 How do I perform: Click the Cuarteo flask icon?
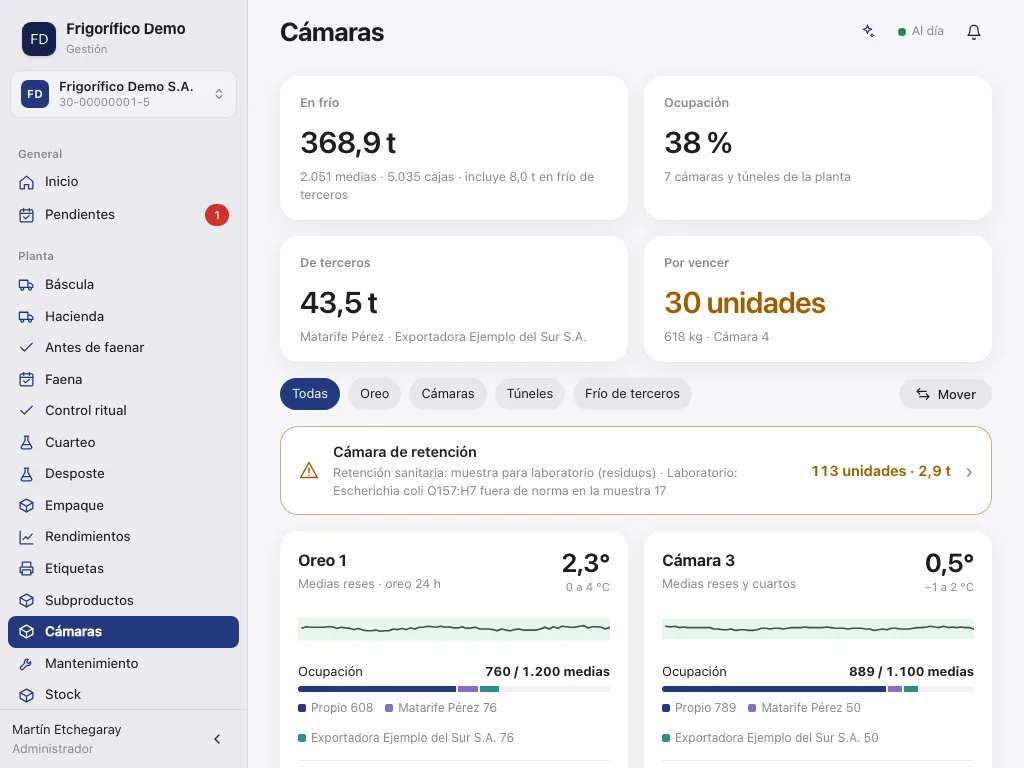tap(26, 443)
